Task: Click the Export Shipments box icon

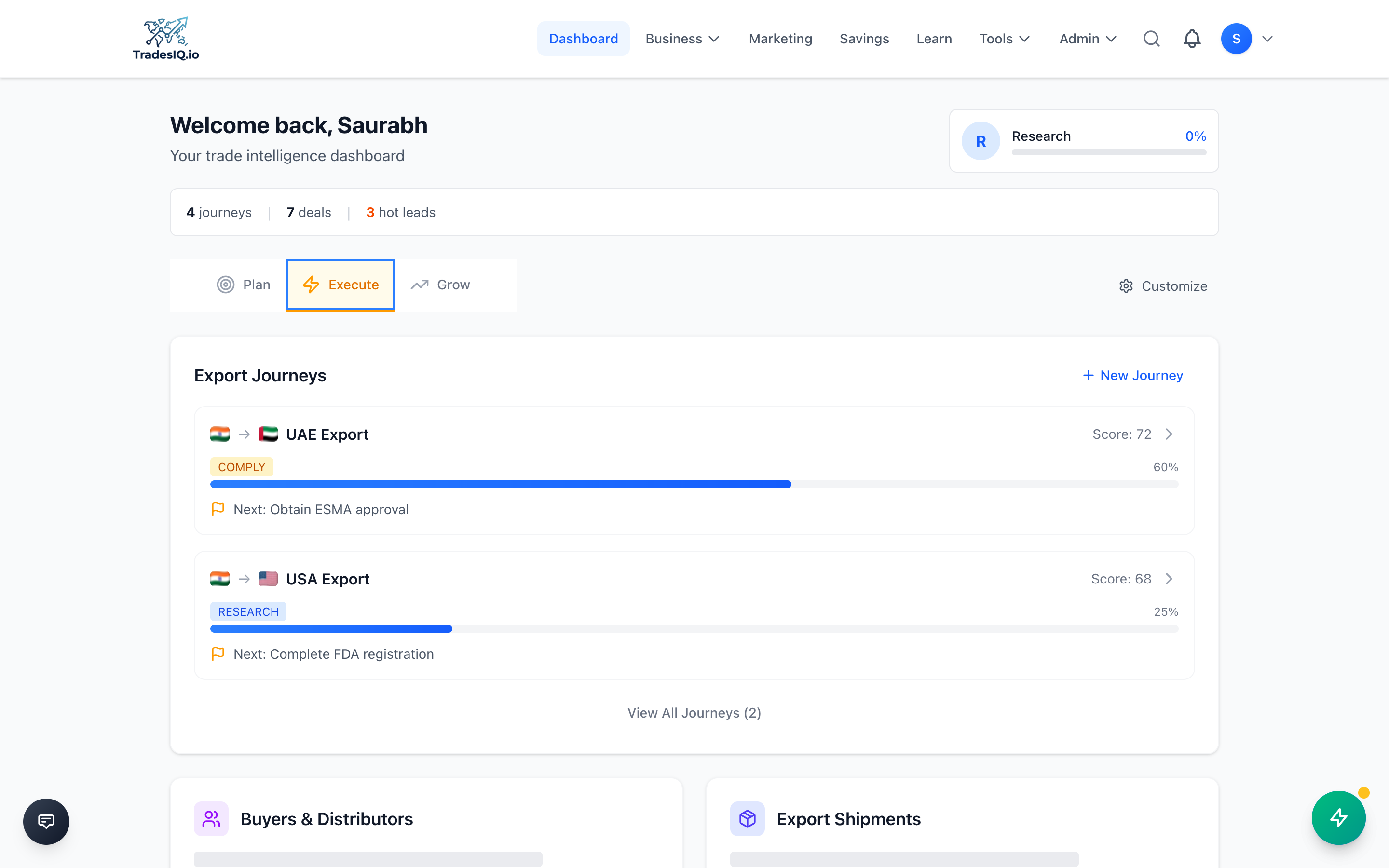Action: coord(747,819)
